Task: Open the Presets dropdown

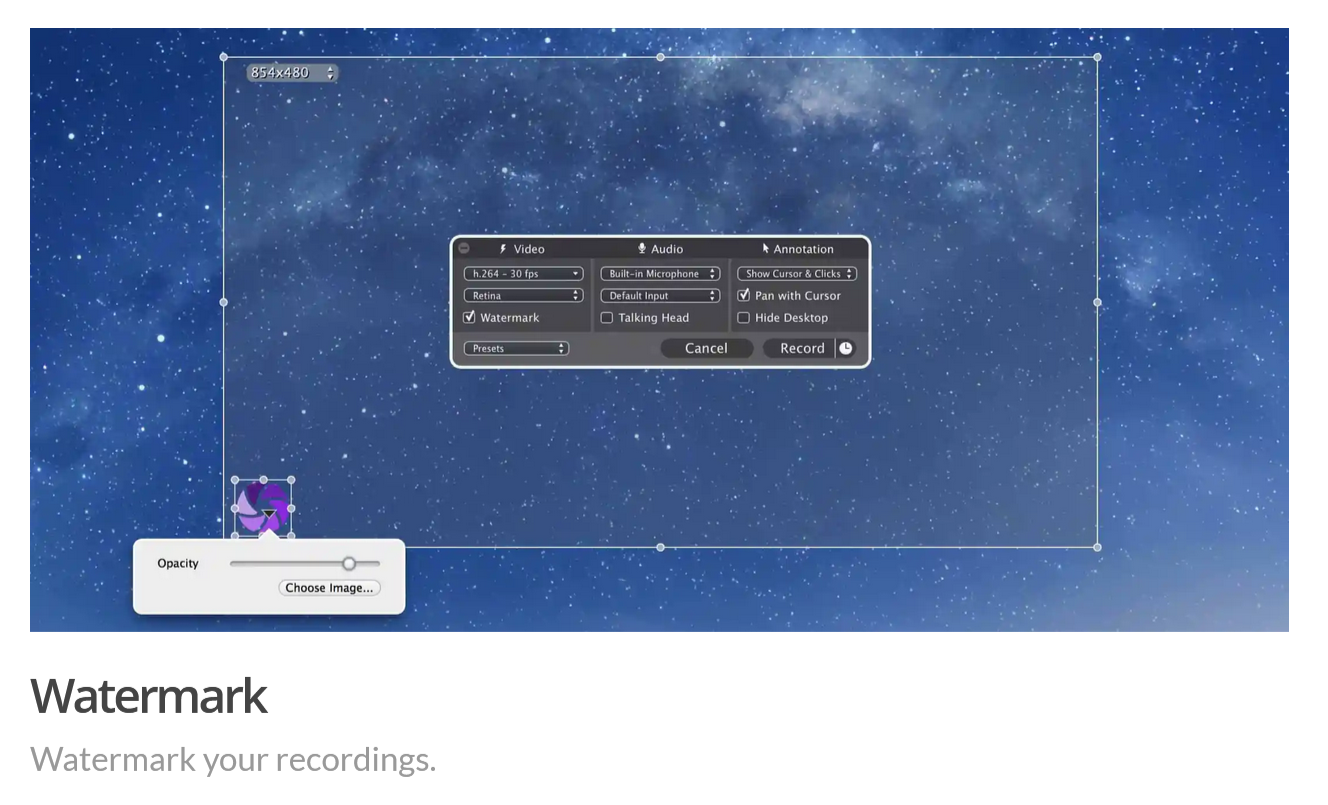Action: pyautogui.click(x=516, y=348)
